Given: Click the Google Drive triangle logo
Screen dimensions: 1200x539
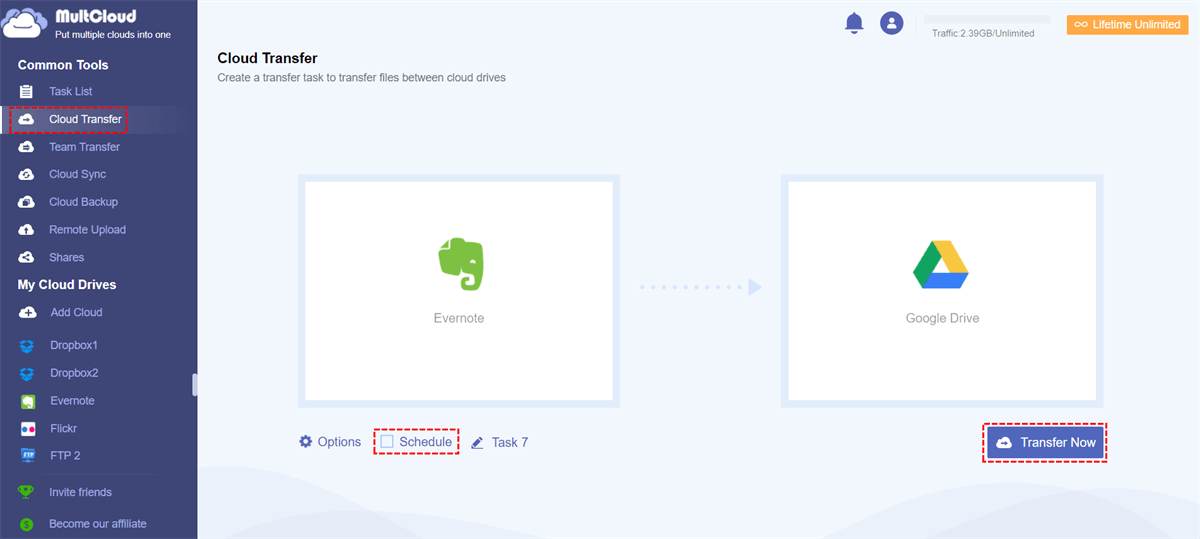Looking at the screenshot, I should pos(941,265).
